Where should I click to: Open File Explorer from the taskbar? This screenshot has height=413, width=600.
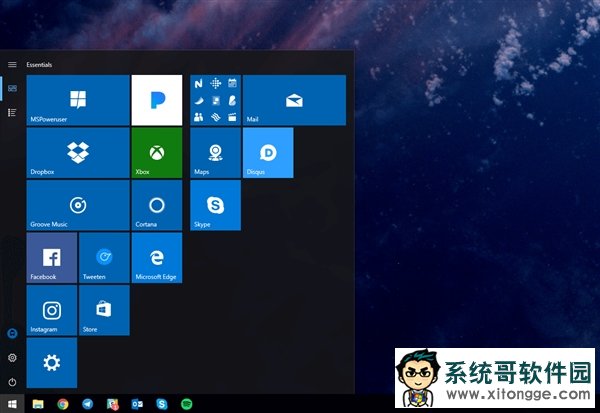pyautogui.click(x=38, y=404)
